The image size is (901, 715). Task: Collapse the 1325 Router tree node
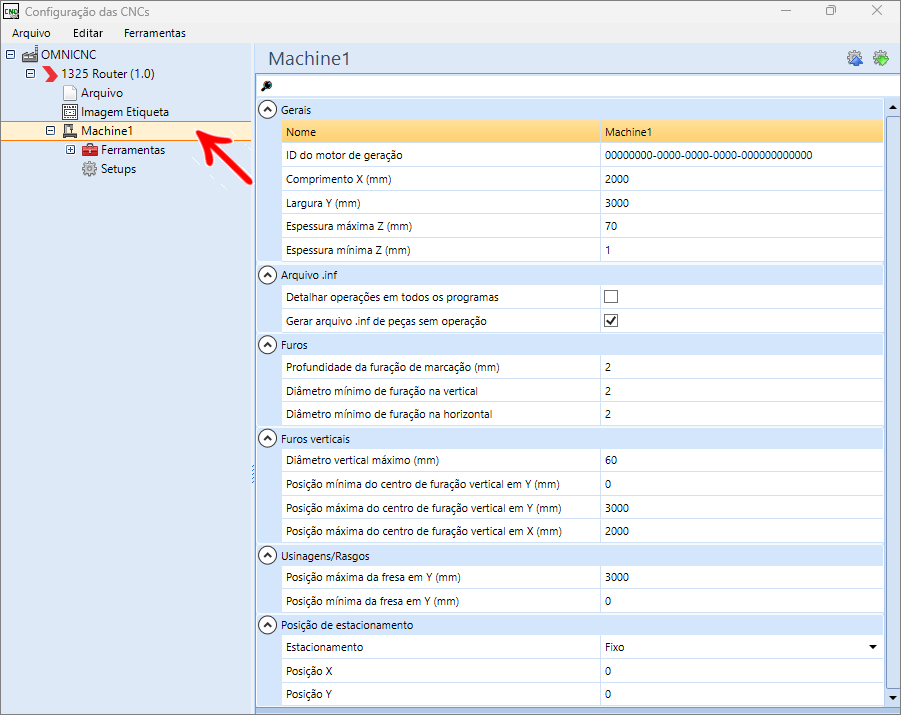click(30, 74)
